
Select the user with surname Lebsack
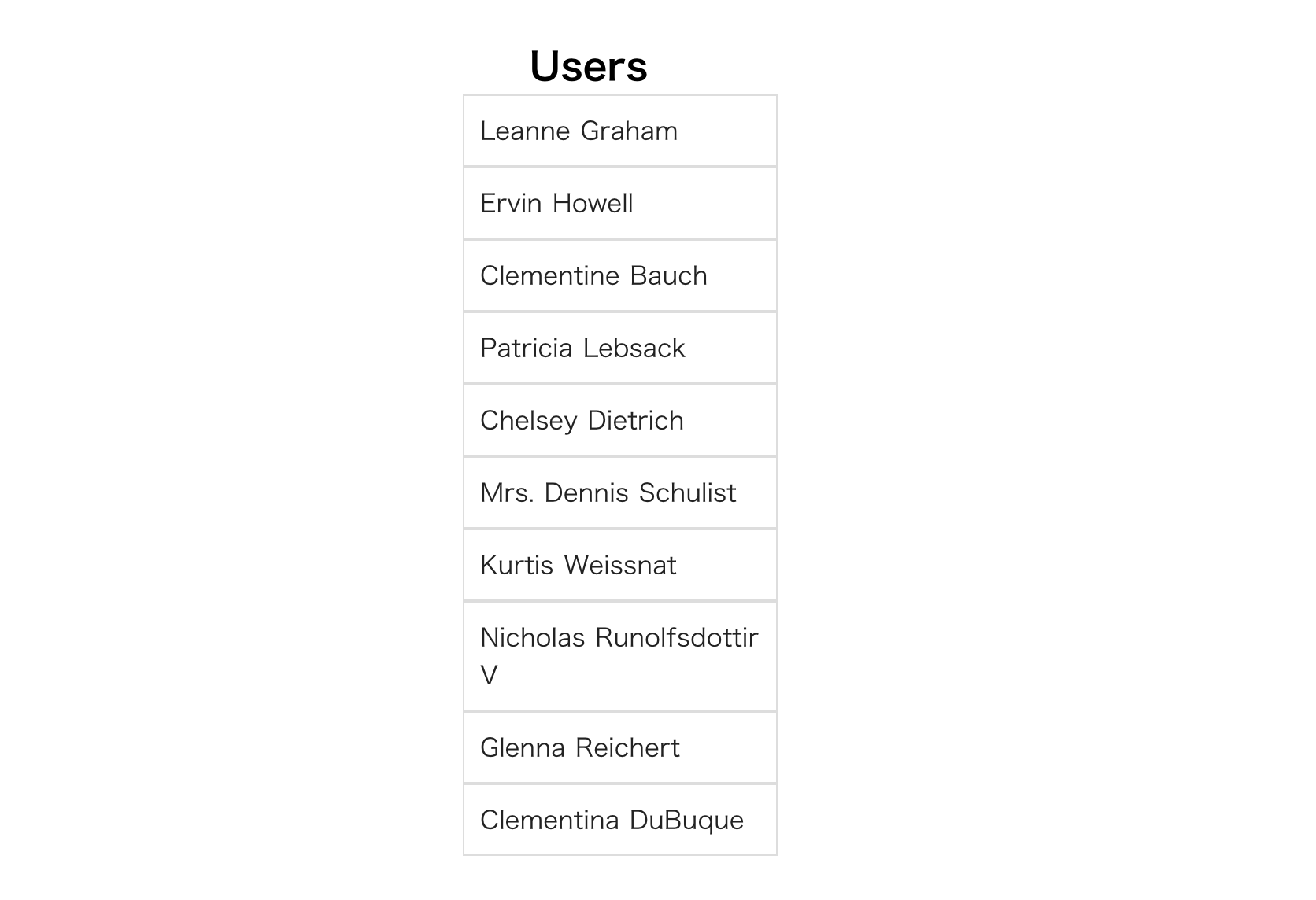click(619, 348)
